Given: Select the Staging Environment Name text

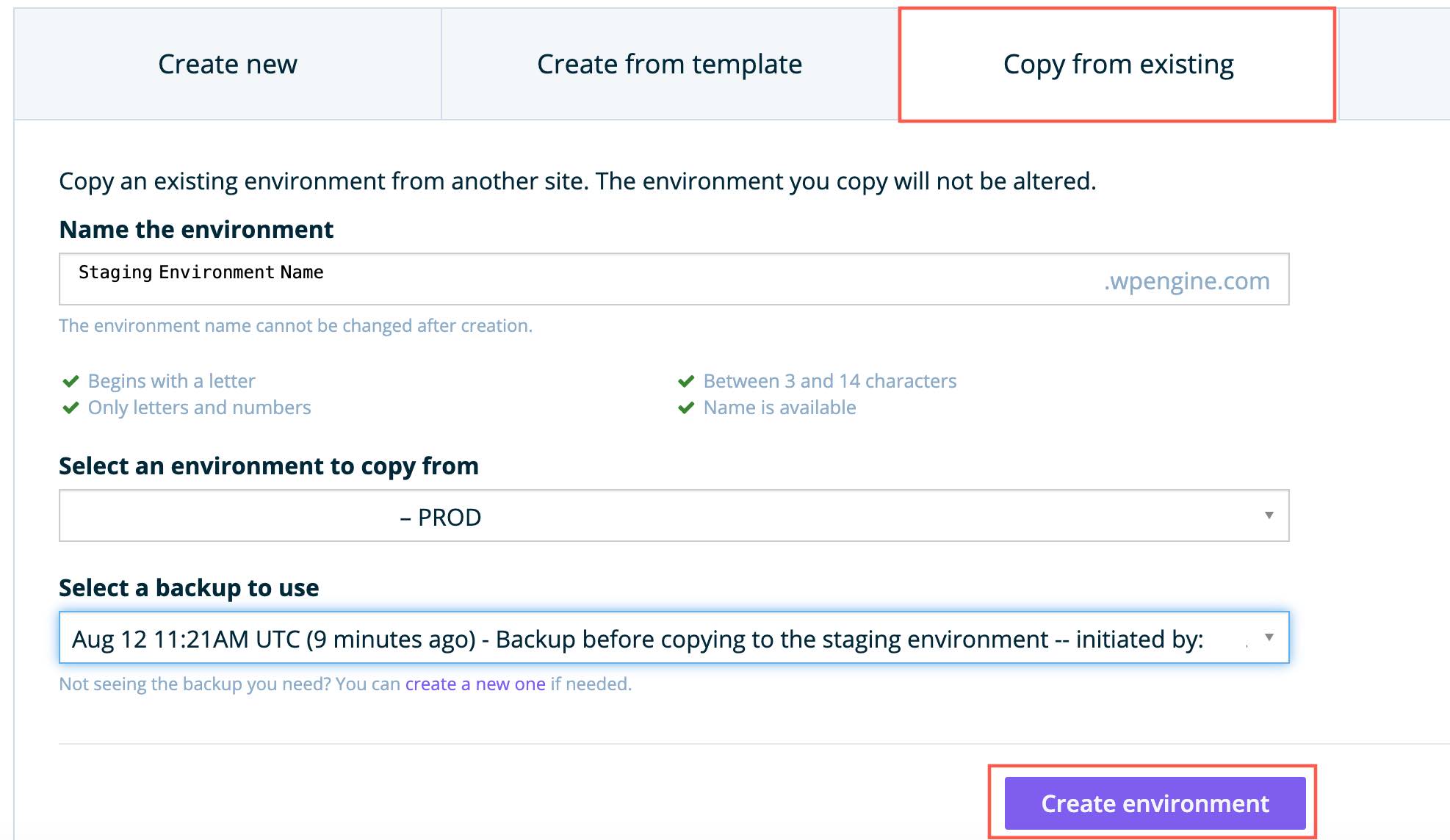Looking at the screenshot, I should click(200, 272).
